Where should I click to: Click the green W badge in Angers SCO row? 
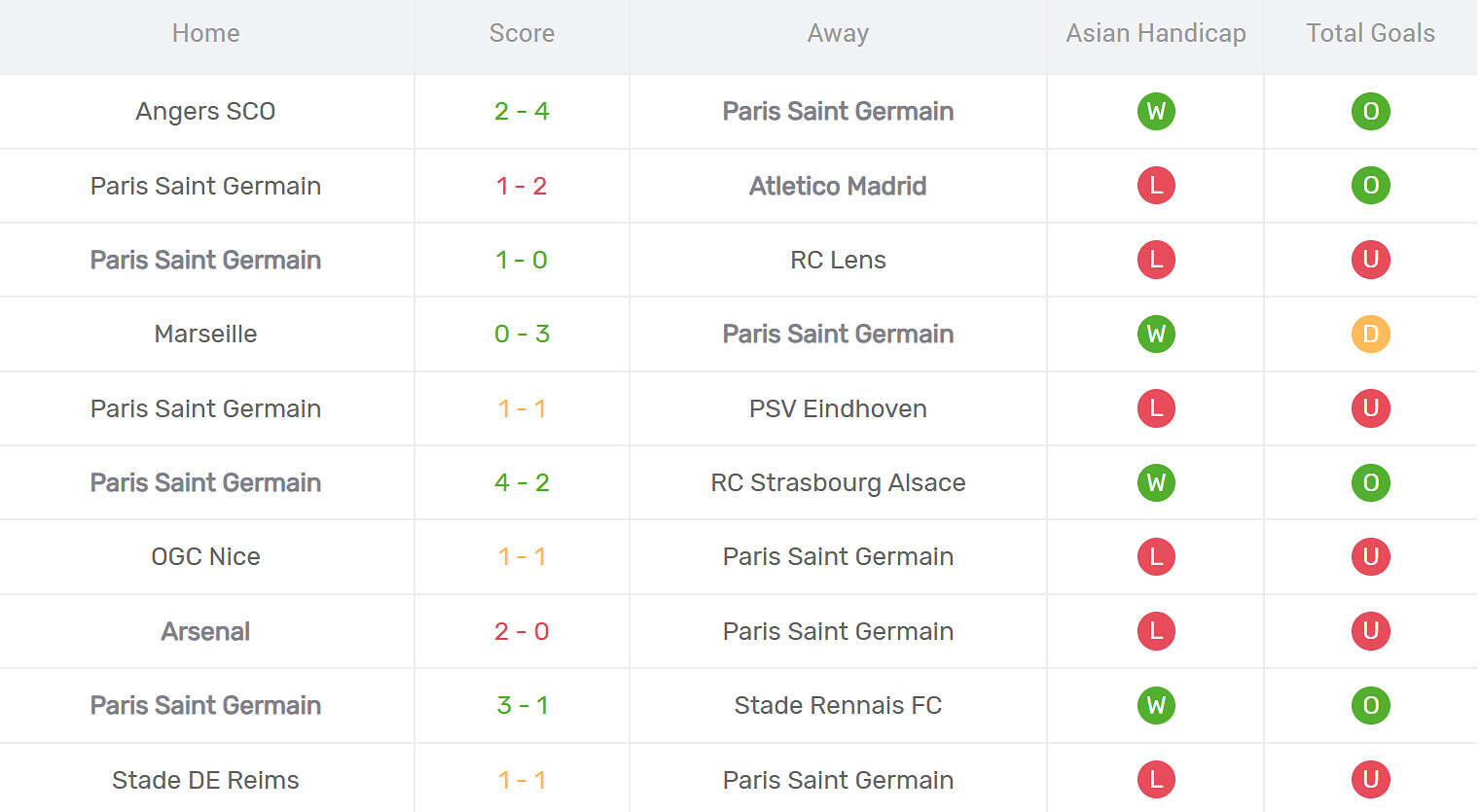pyautogui.click(x=1156, y=111)
